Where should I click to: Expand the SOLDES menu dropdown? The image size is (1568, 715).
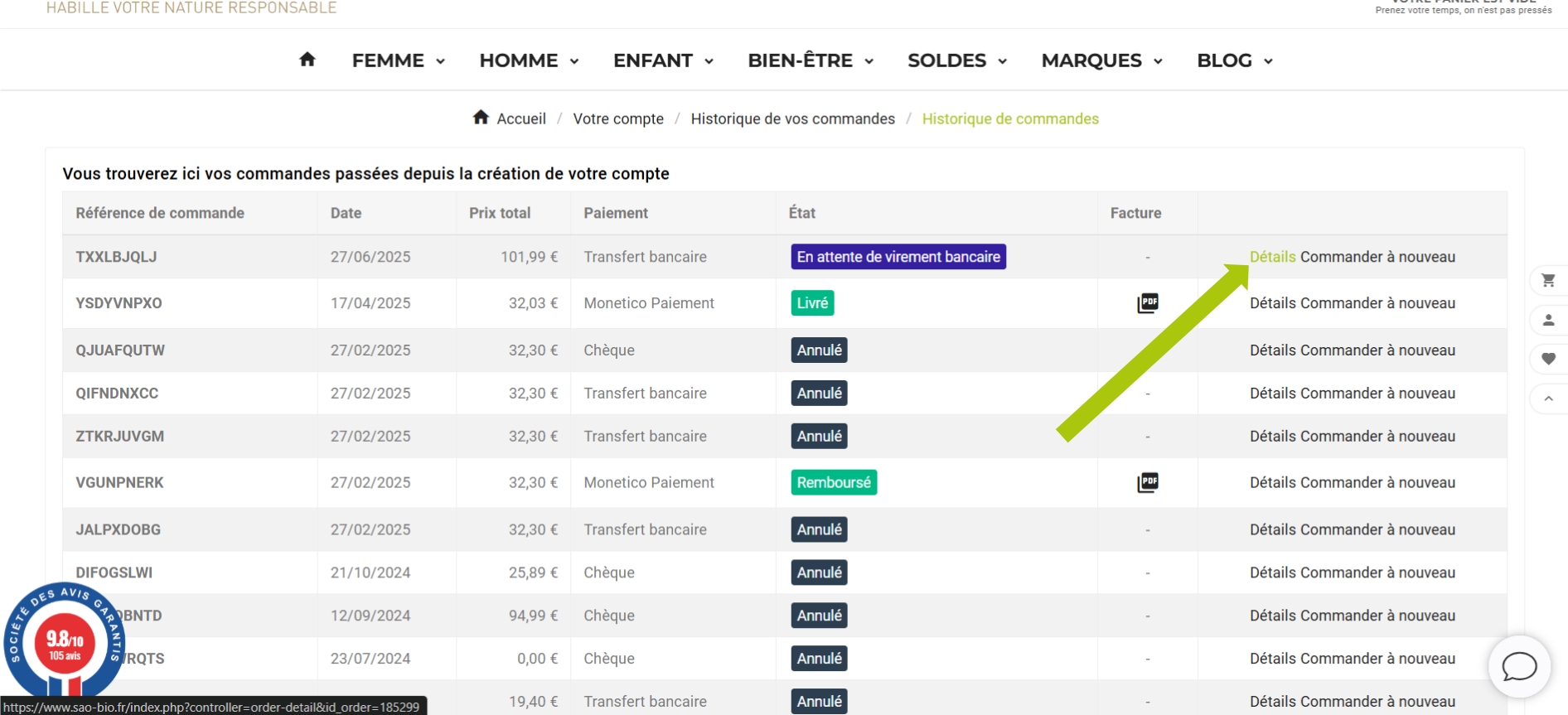(957, 60)
